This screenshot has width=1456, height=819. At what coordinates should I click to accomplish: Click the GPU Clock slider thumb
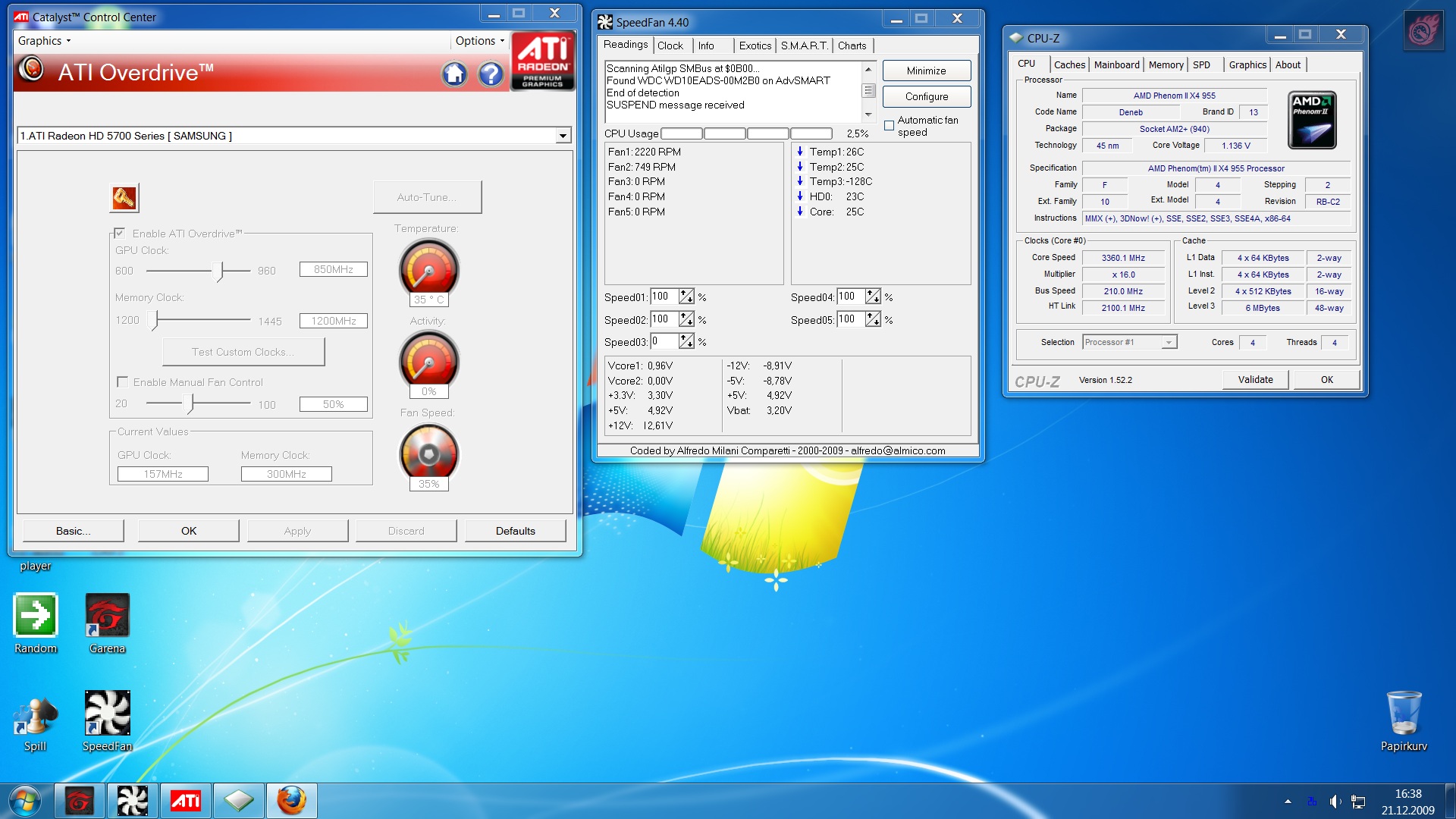click(x=218, y=271)
